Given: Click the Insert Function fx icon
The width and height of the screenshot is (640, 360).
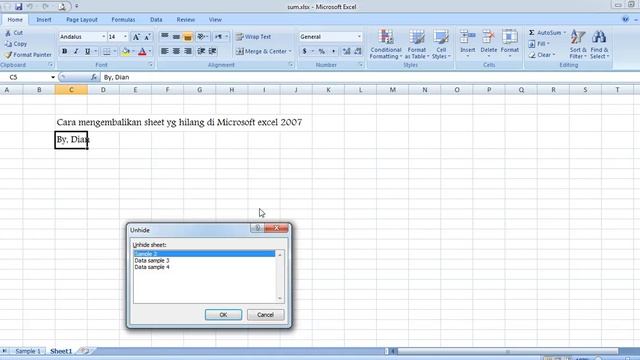Looking at the screenshot, I should (x=94, y=77).
